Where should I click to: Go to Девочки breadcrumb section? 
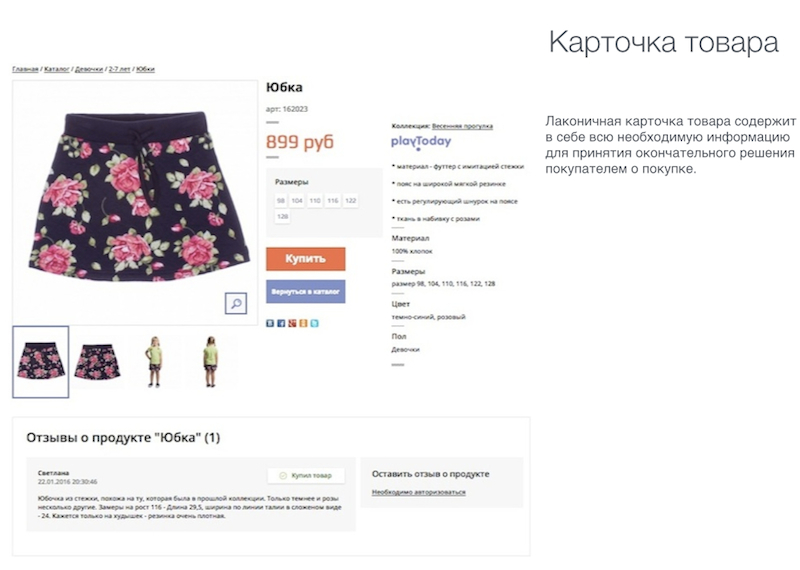point(89,69)
